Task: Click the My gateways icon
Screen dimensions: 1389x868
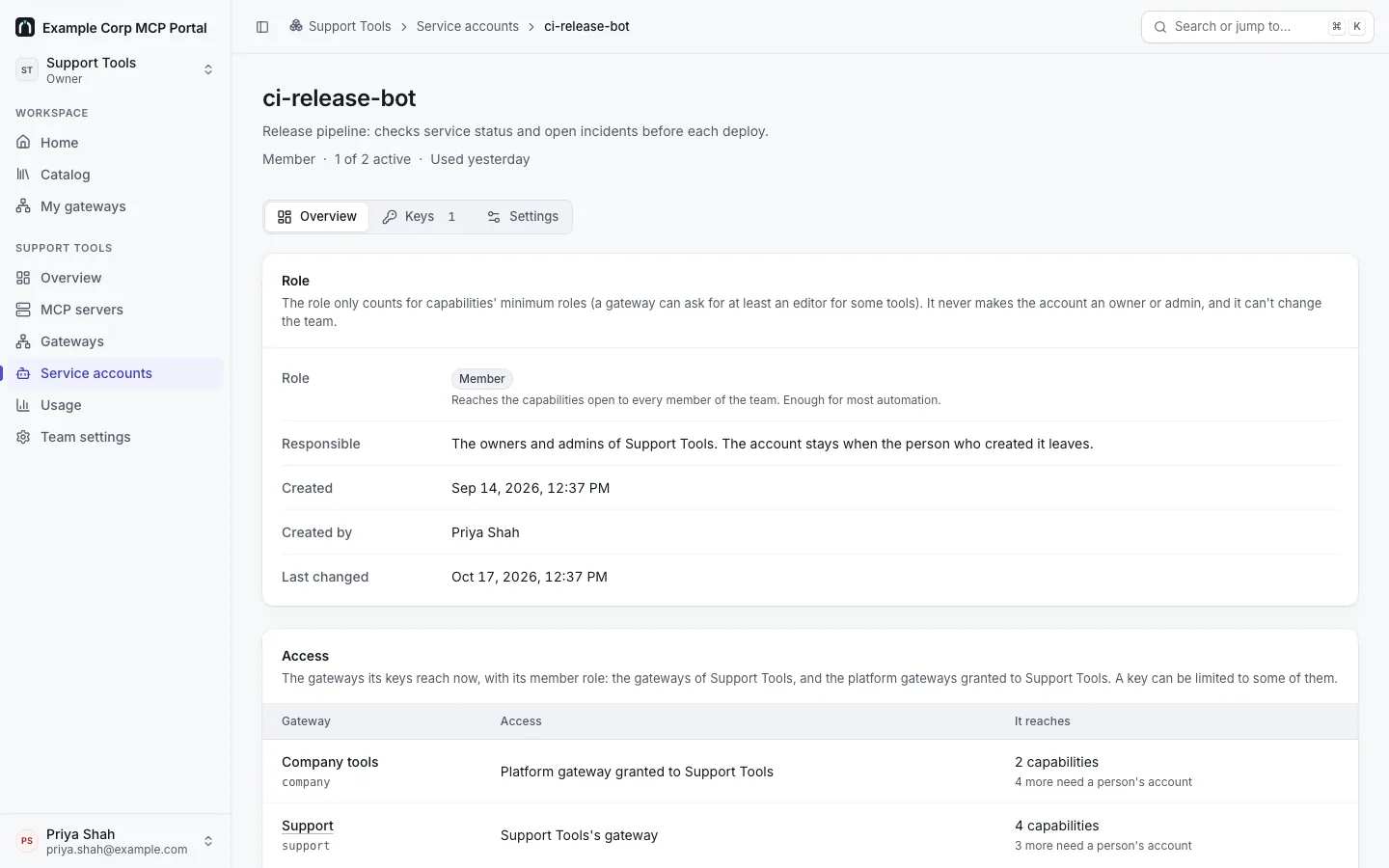Action: point(23,206)
